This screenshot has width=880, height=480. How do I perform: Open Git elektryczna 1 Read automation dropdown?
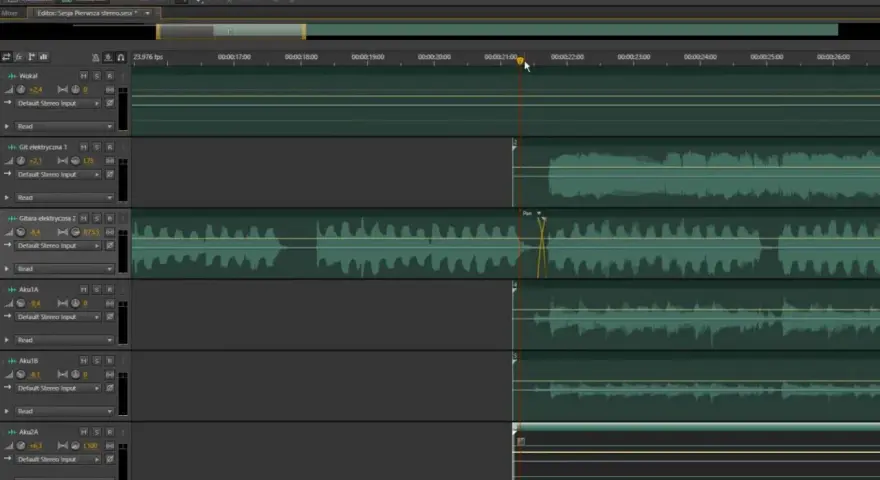tap(65, 198)
